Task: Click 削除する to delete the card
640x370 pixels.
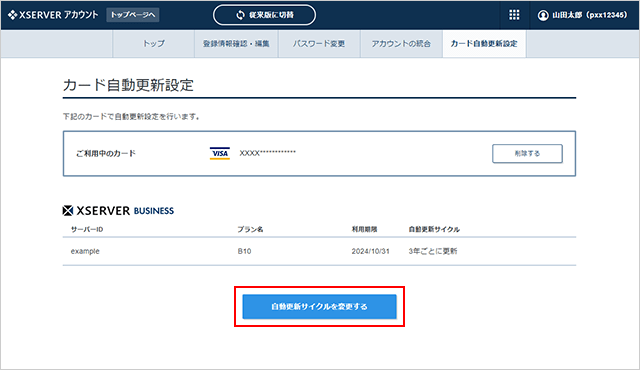Action: tap(527, 153)
